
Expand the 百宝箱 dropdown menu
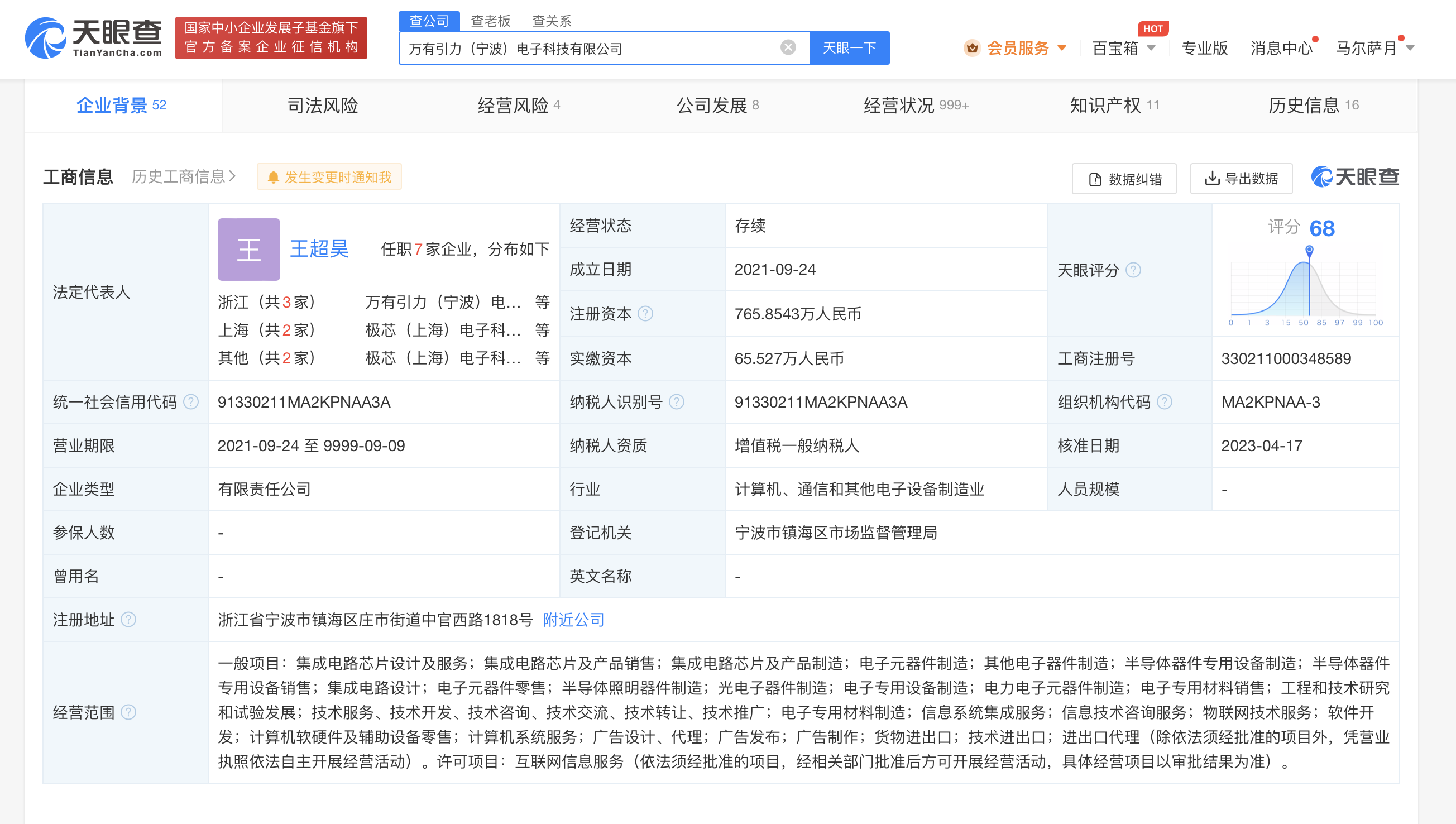[x=1123, y=48]
